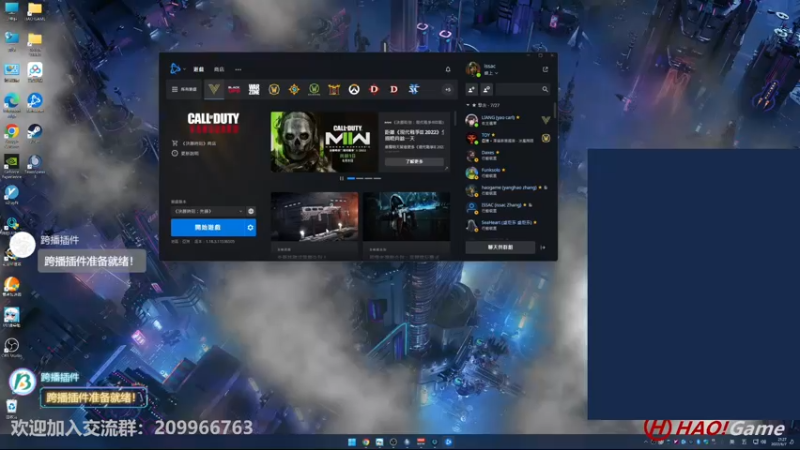800x450 pixels.
Task: Open the Recycle Bin on desktop
Action: pos(12,409)
